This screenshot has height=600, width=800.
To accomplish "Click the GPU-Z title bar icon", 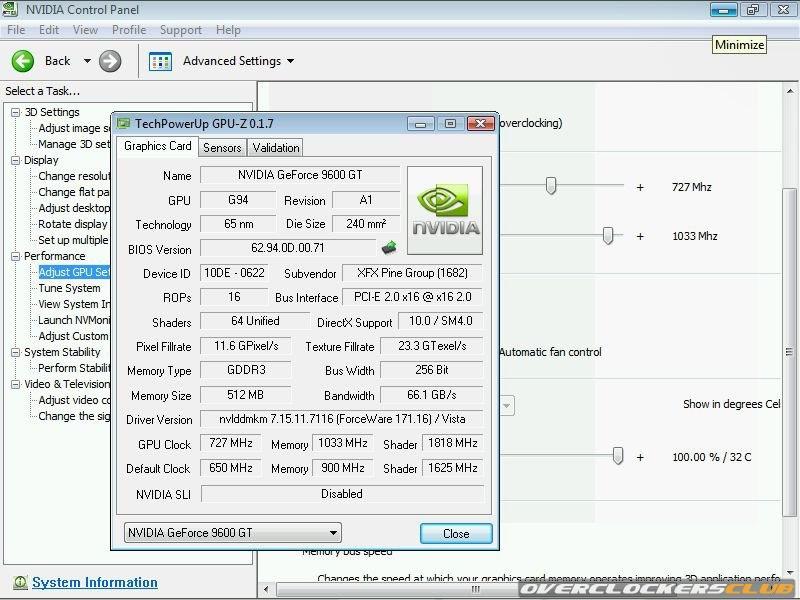I will [x=123, y=124].
